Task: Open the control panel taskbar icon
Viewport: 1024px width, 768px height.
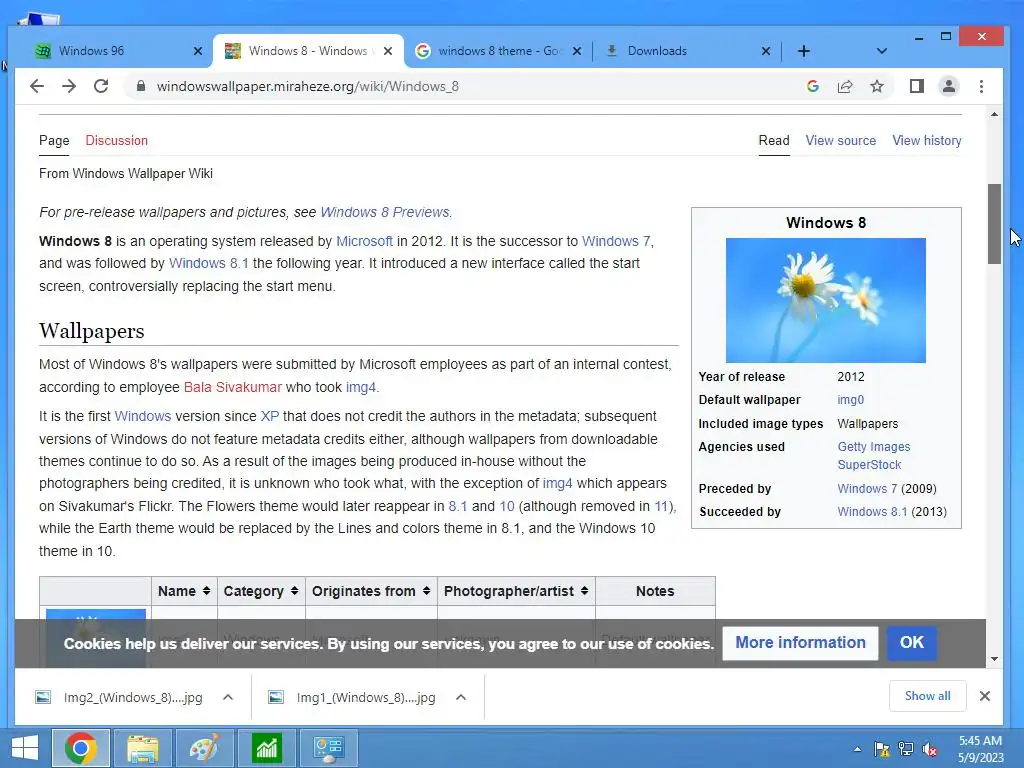Action: (328, 748)
